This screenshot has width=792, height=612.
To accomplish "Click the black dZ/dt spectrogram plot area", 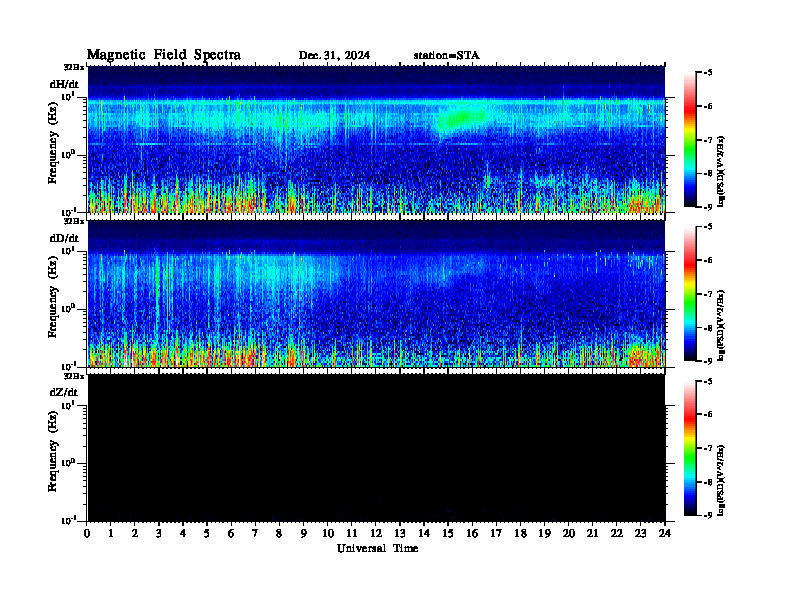I will click(376, 448).
